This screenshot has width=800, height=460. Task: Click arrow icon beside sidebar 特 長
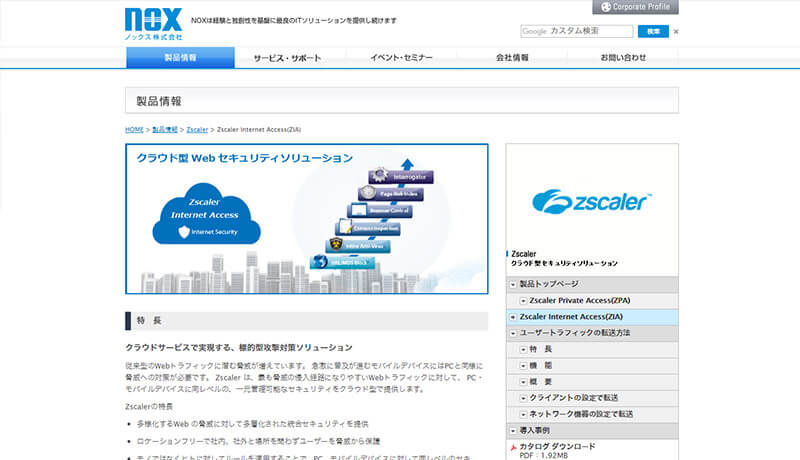point(523,350)
